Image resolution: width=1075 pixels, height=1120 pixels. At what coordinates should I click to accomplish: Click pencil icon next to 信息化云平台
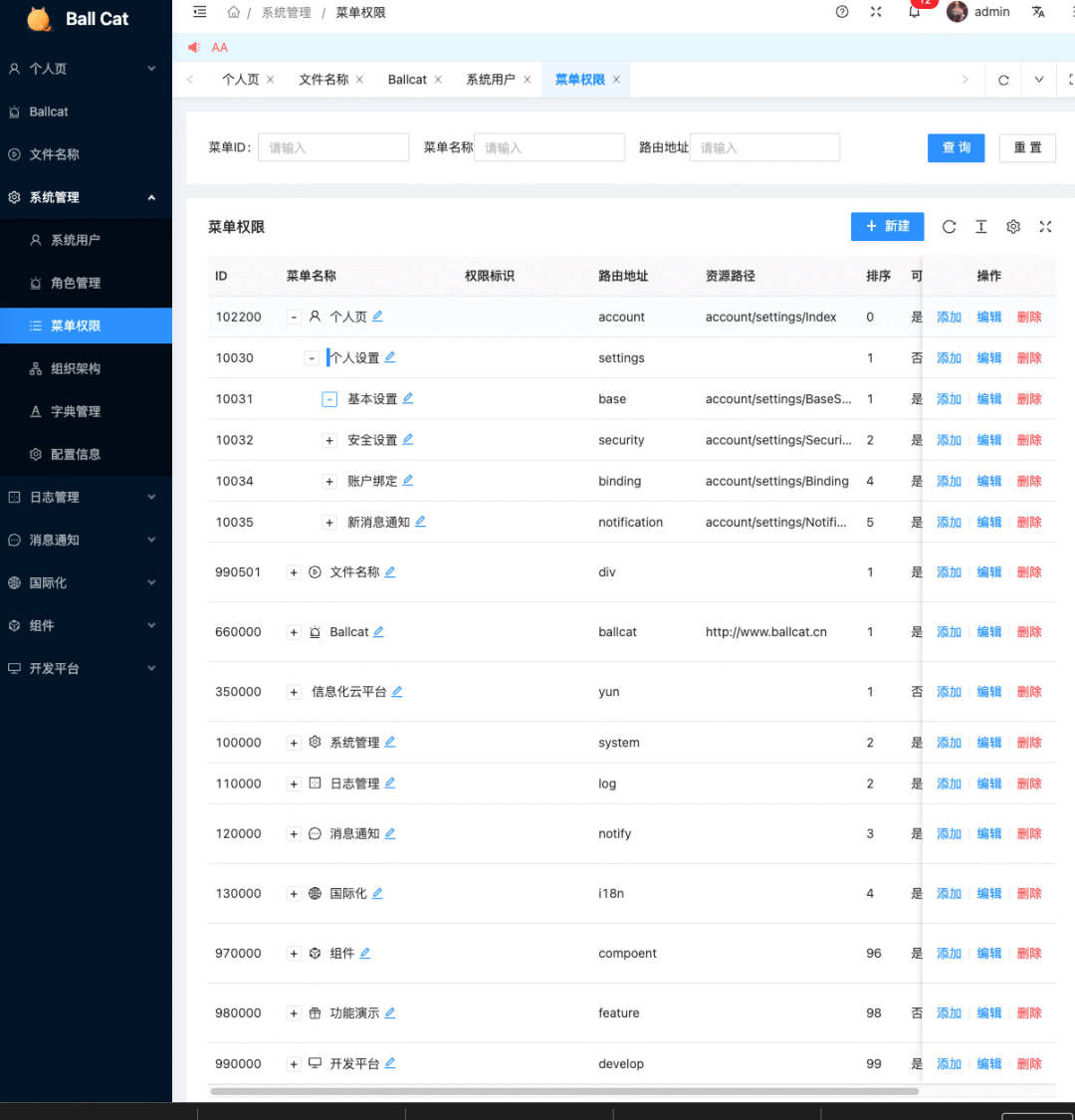point(397,692)
